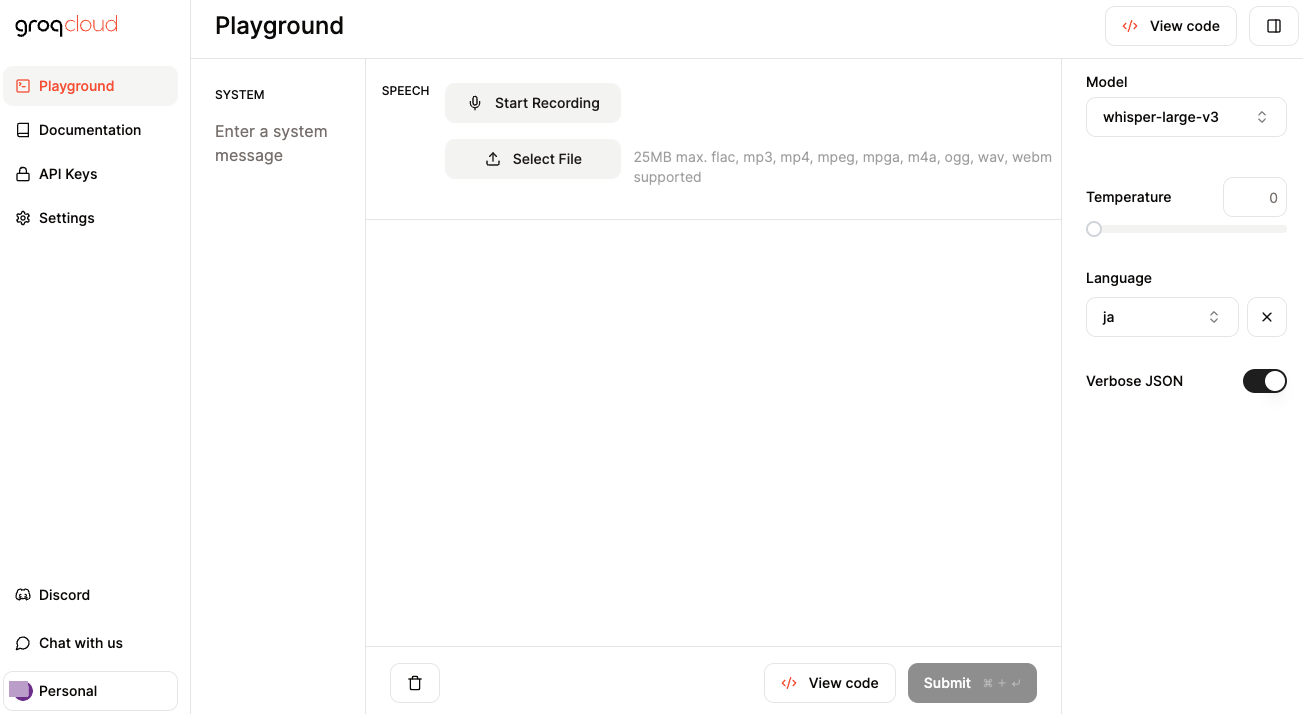Open the ja language dropdown
Image resolution: width=1303 pixels, height=714 pixels.
coord(1161,317)
